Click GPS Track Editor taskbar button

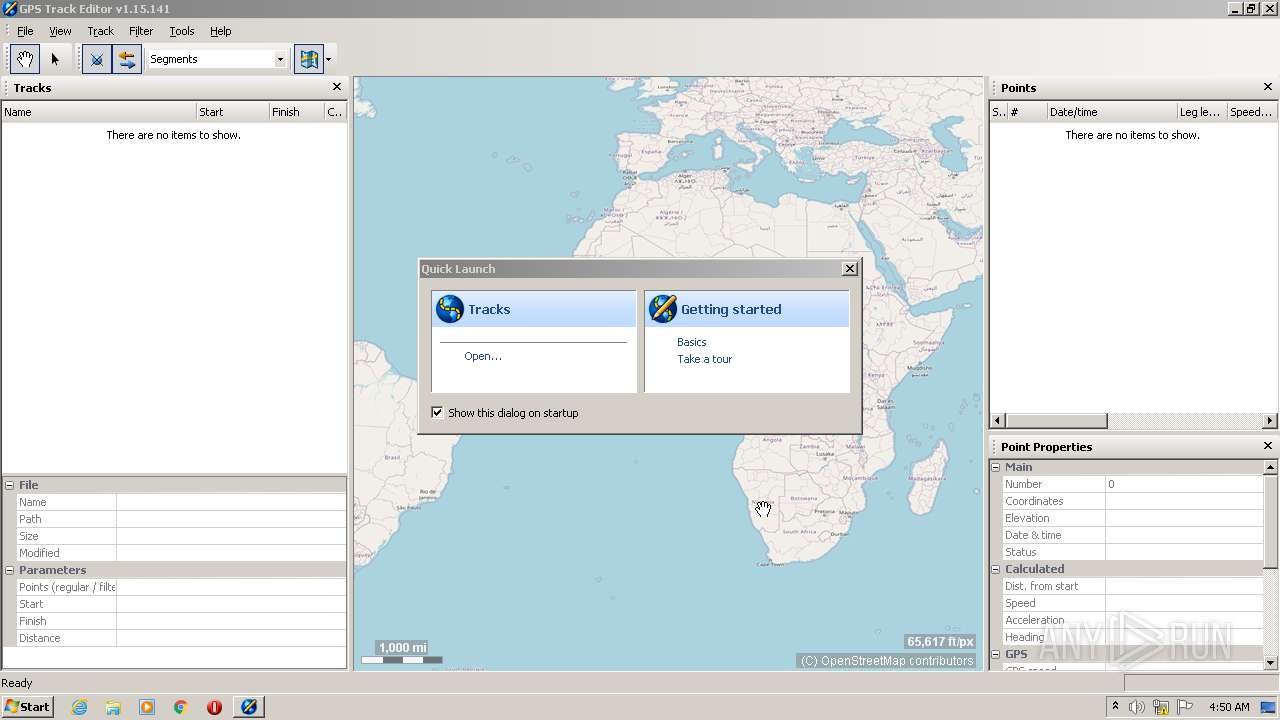click(x=249, y=707)
